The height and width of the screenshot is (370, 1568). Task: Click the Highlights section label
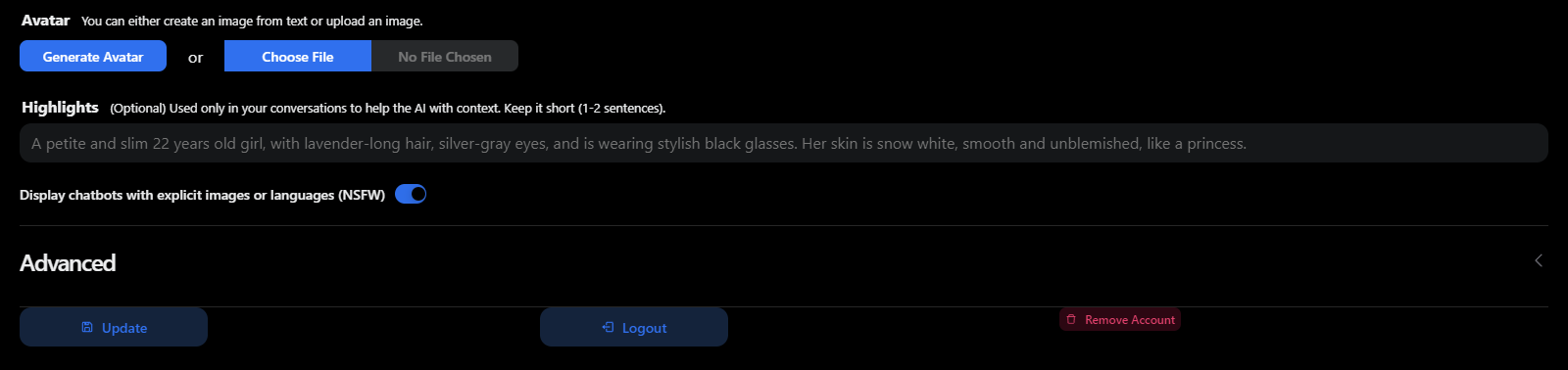click(x=60, y=108)
